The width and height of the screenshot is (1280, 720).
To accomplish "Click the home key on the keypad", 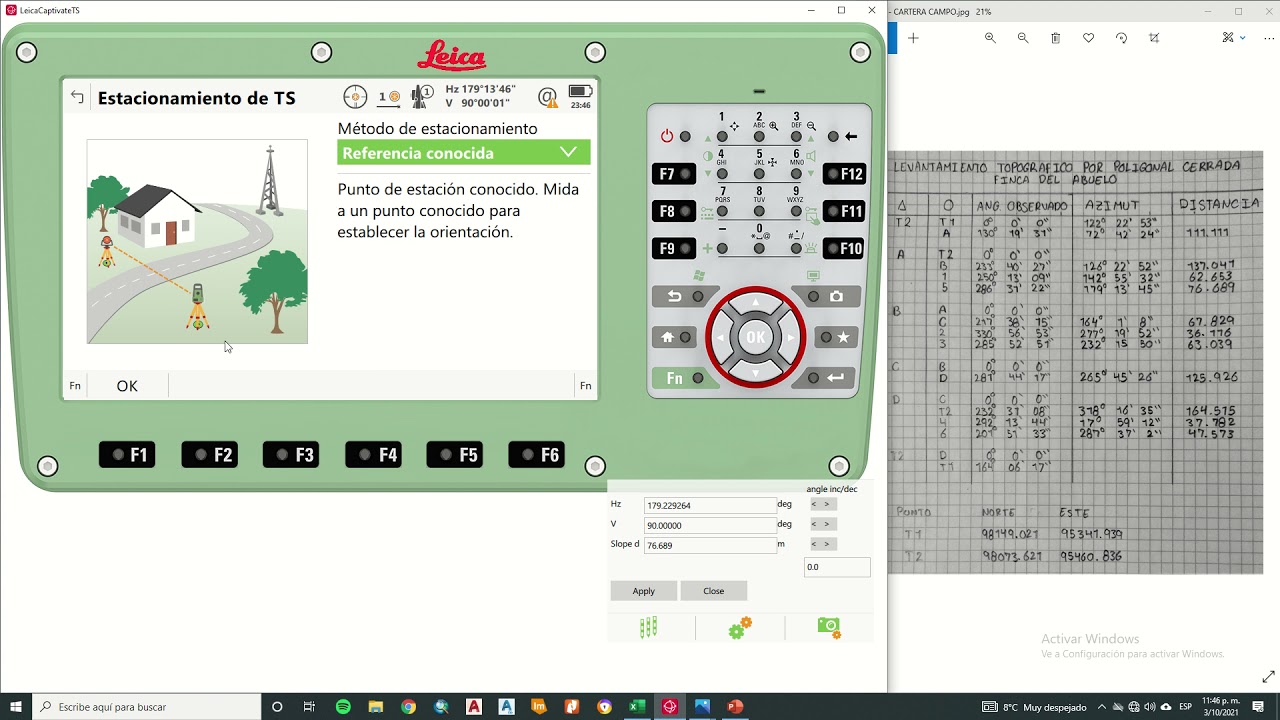I will (675, 338).
